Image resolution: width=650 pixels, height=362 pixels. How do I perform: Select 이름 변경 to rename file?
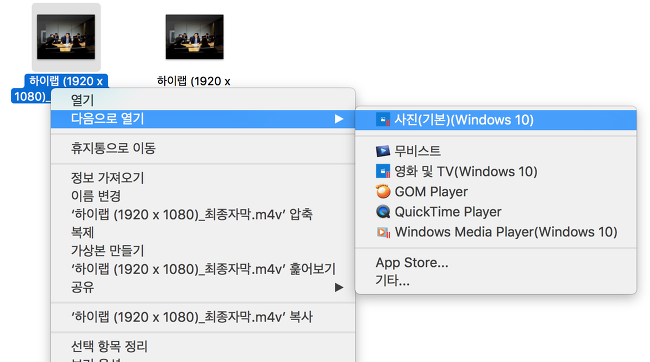[x=203, y=196]
